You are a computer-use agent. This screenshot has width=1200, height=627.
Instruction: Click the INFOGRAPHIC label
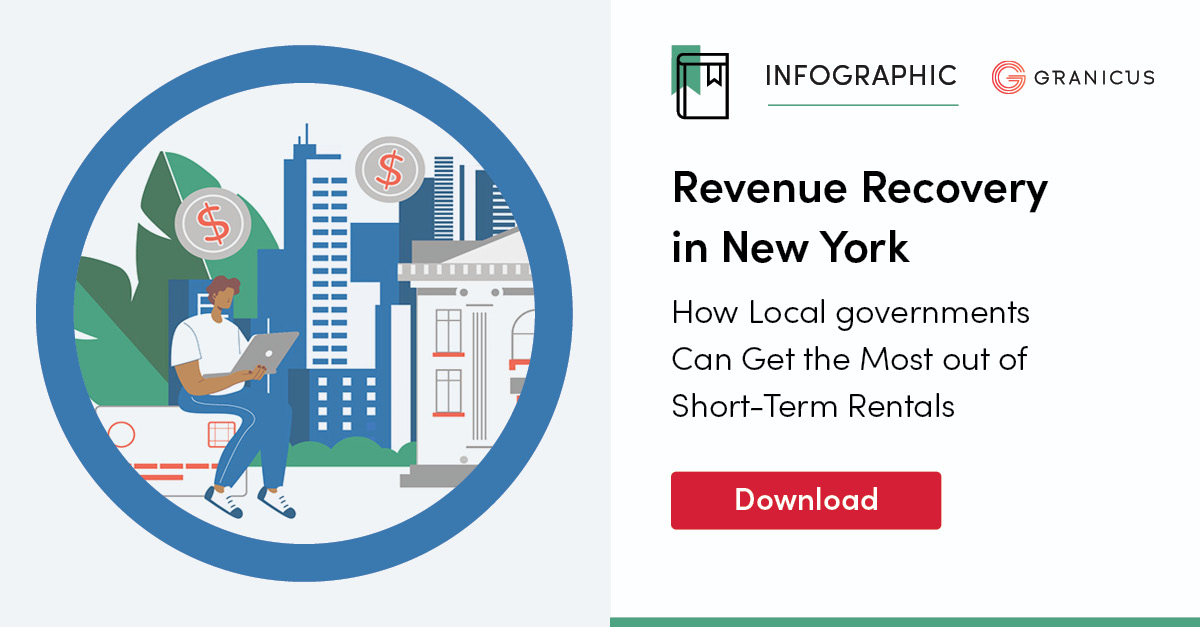pos(861,75)
